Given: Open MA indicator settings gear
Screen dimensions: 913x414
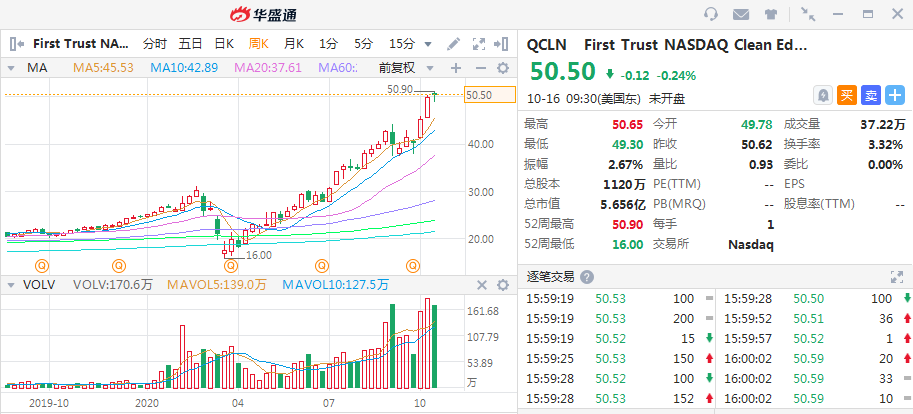Looking at the screenshot, I should [x=502, y=68].
